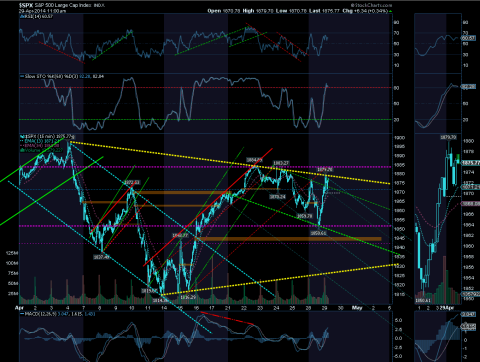Image resolution: width=480 pixels, height=362 pixels.
Task: Click the Apr label on the date axis
Action: [x=19, y=308]
